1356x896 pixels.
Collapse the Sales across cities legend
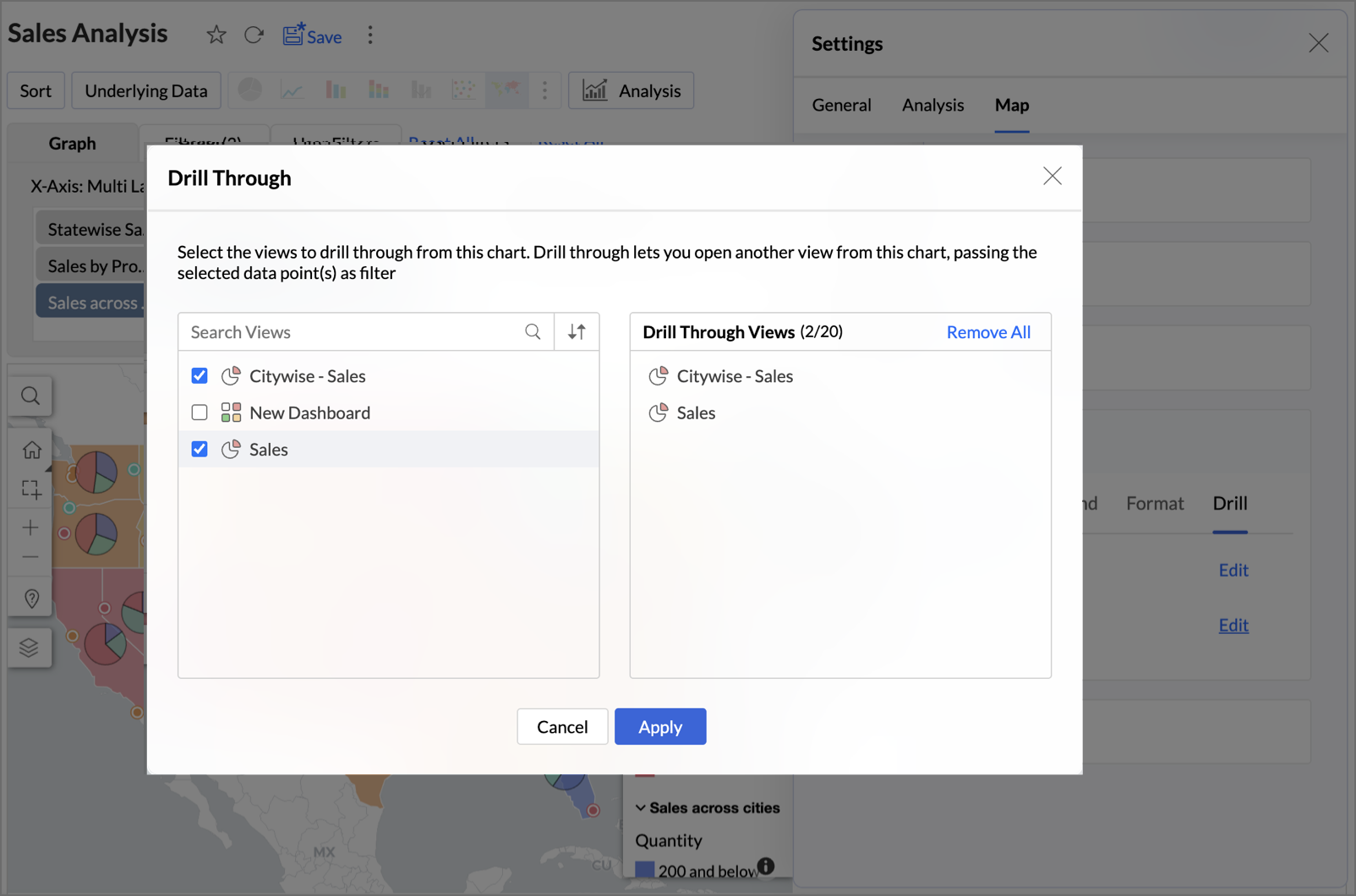point(641,808)
